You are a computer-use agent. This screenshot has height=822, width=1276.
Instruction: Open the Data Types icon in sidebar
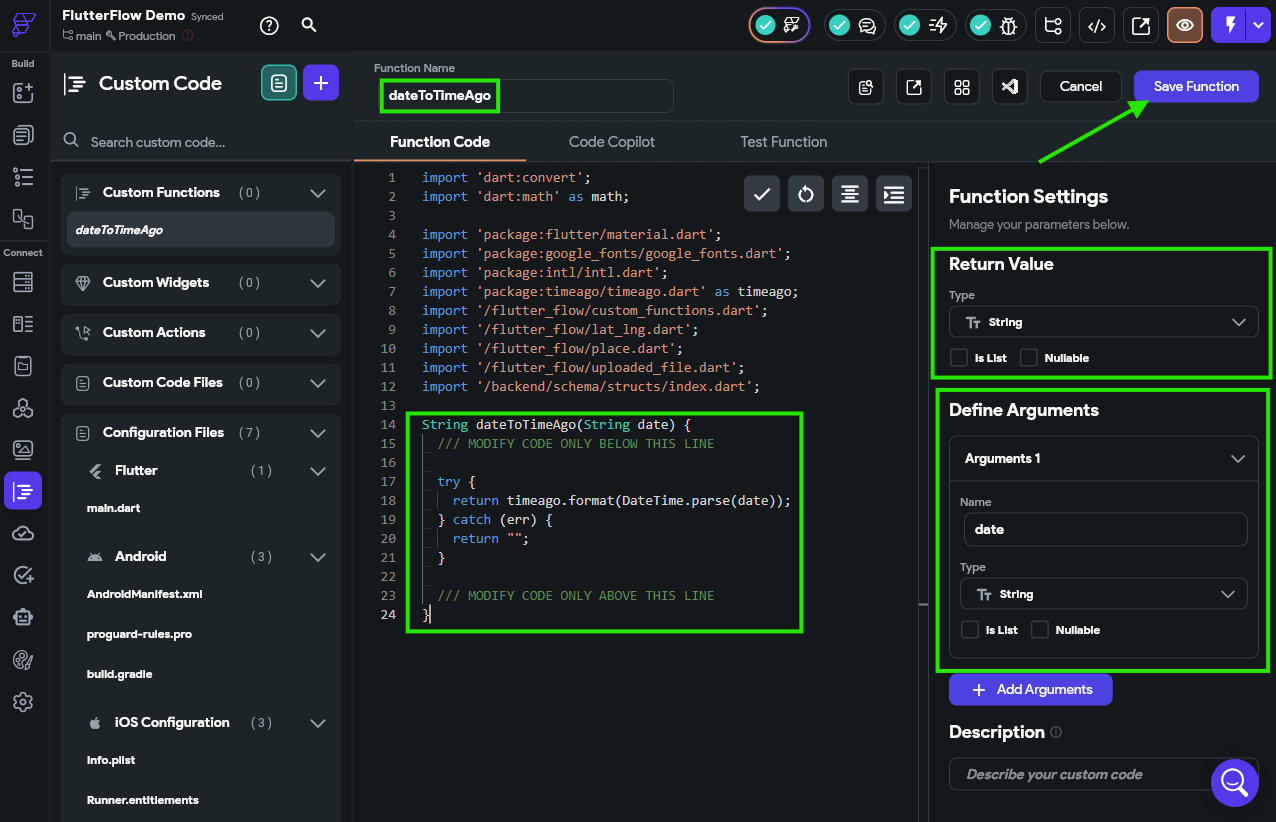pos(23,324)
